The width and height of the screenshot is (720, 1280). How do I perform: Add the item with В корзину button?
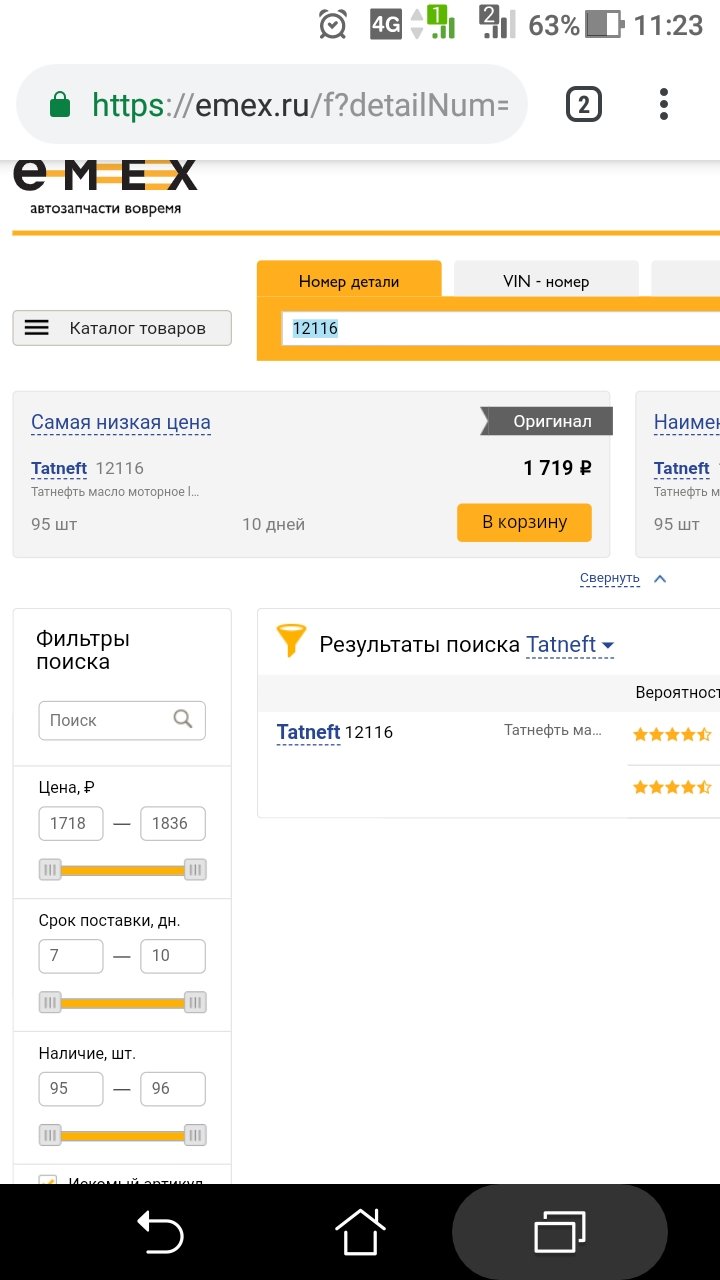pos(524,522)
